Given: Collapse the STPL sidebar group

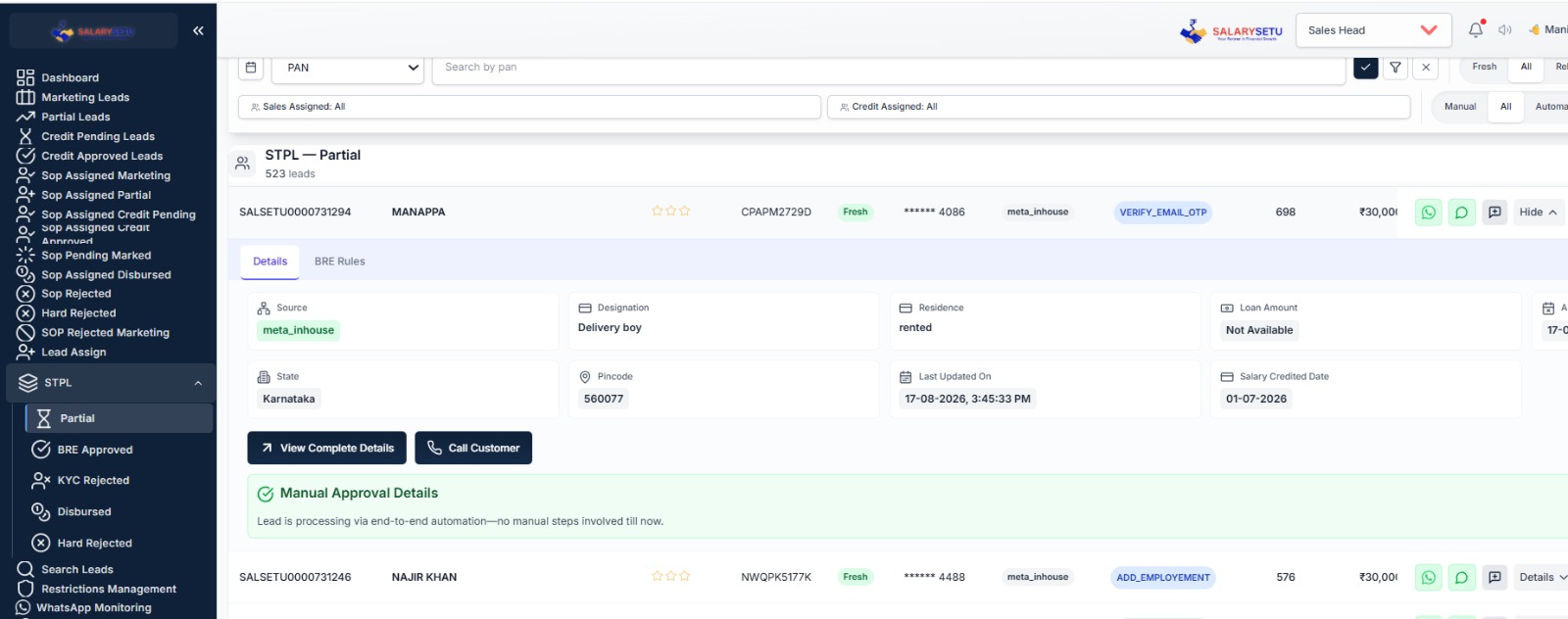Looking at the screenshot, I should (x=110, y=383).
